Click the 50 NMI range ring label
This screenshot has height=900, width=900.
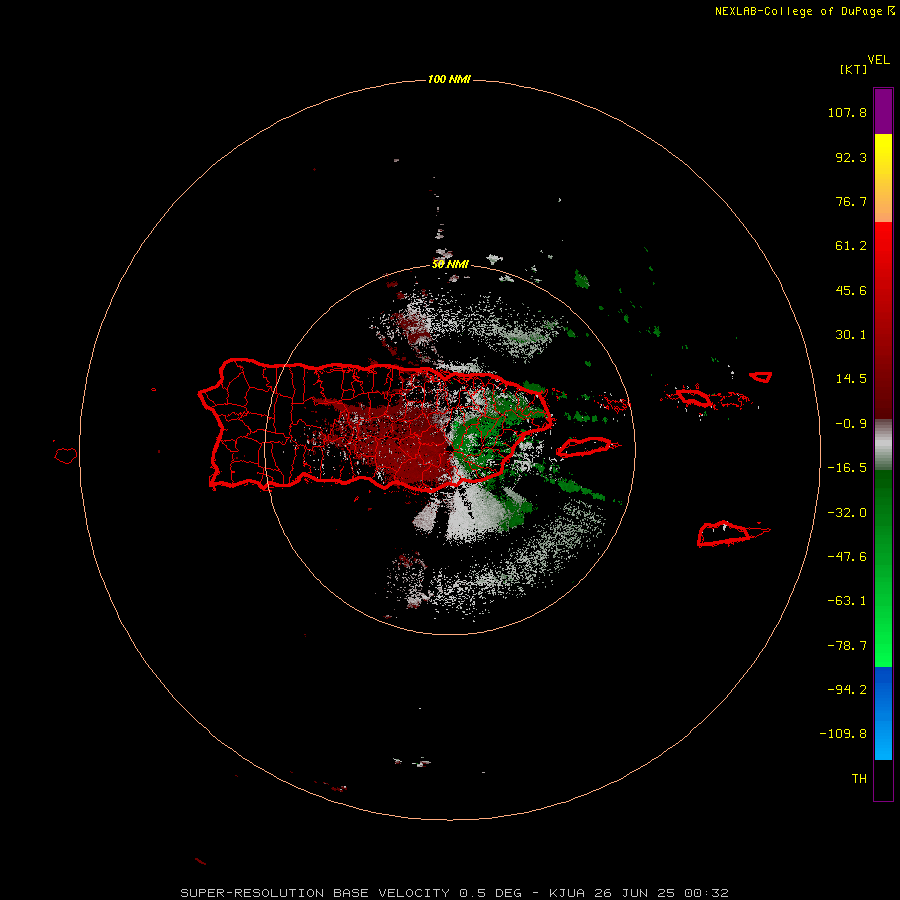coord(450,264)
